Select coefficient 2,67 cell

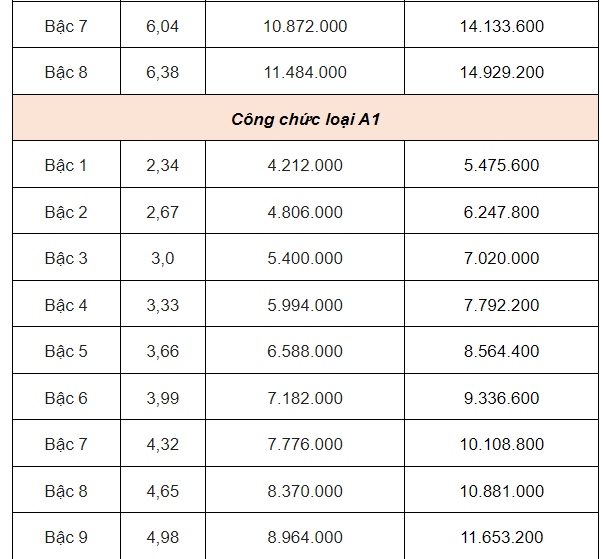(162, 212)
